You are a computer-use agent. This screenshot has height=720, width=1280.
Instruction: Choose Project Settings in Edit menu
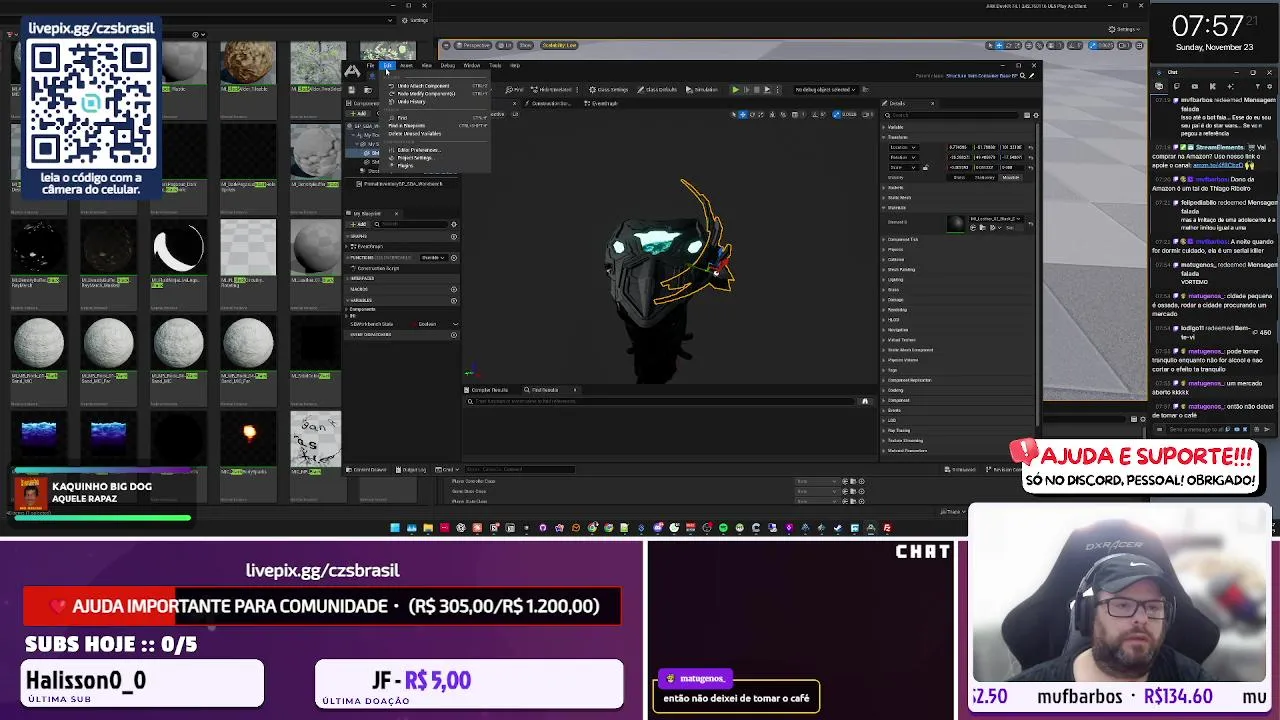click(415, 158)
